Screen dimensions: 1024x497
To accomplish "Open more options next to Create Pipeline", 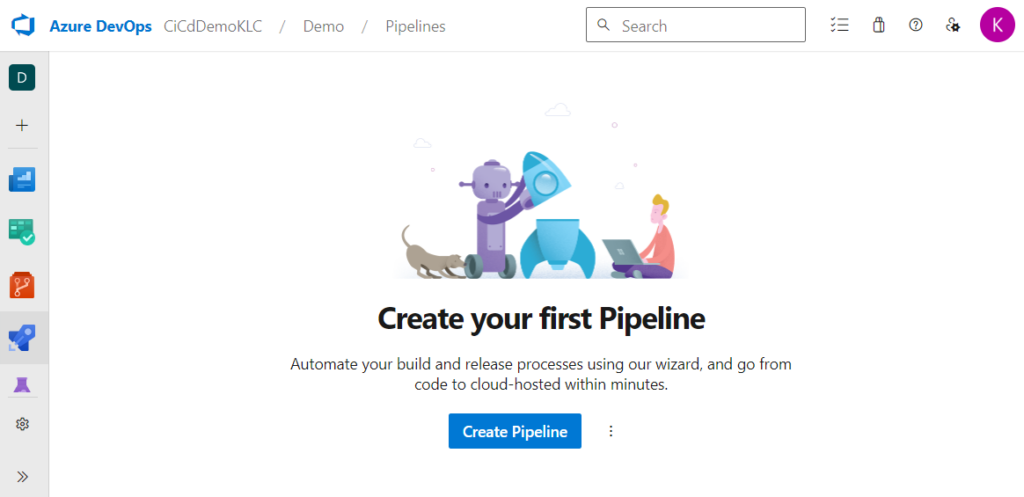I will pos(611,431).
